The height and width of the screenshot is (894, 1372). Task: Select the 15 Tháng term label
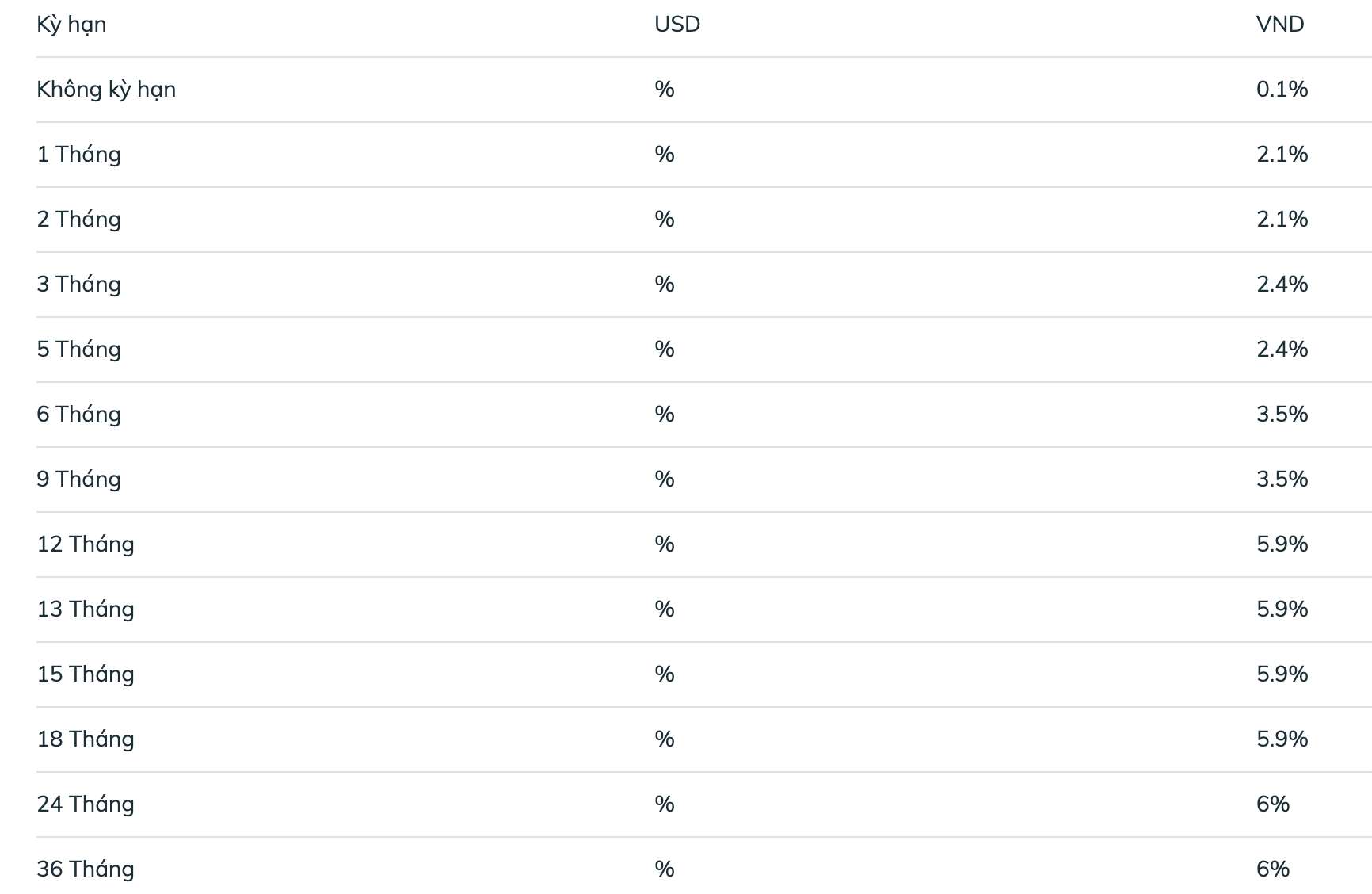pyautogui.click(x=86, y=674)
